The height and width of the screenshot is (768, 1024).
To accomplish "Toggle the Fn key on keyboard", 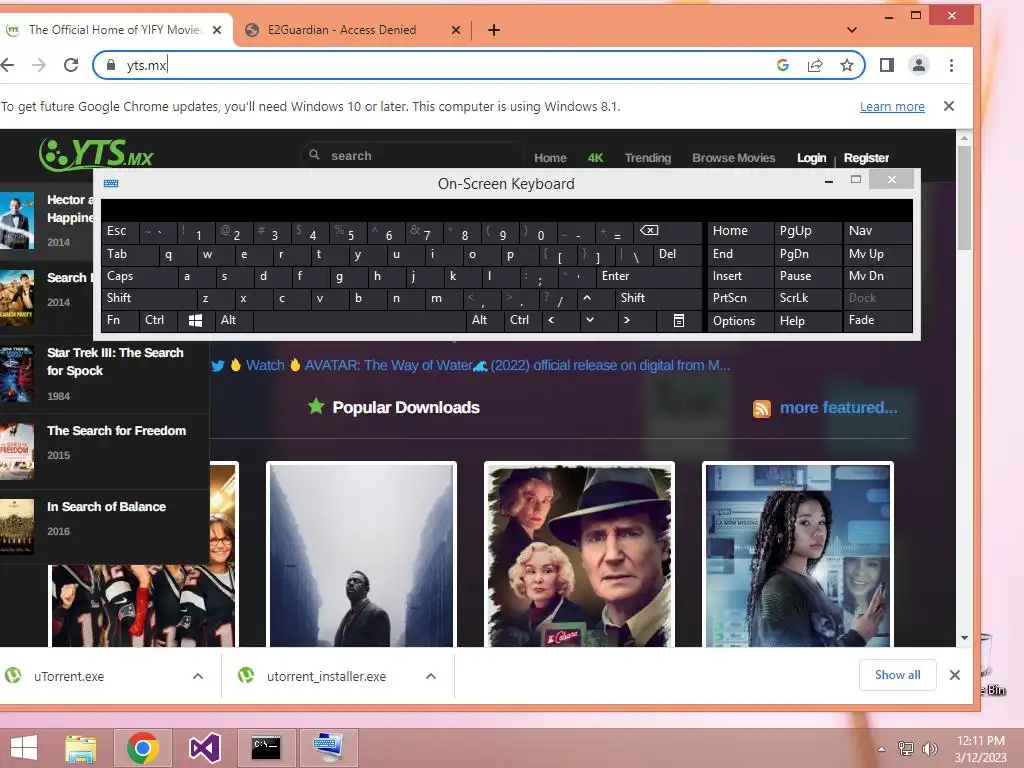I will 120,320.
